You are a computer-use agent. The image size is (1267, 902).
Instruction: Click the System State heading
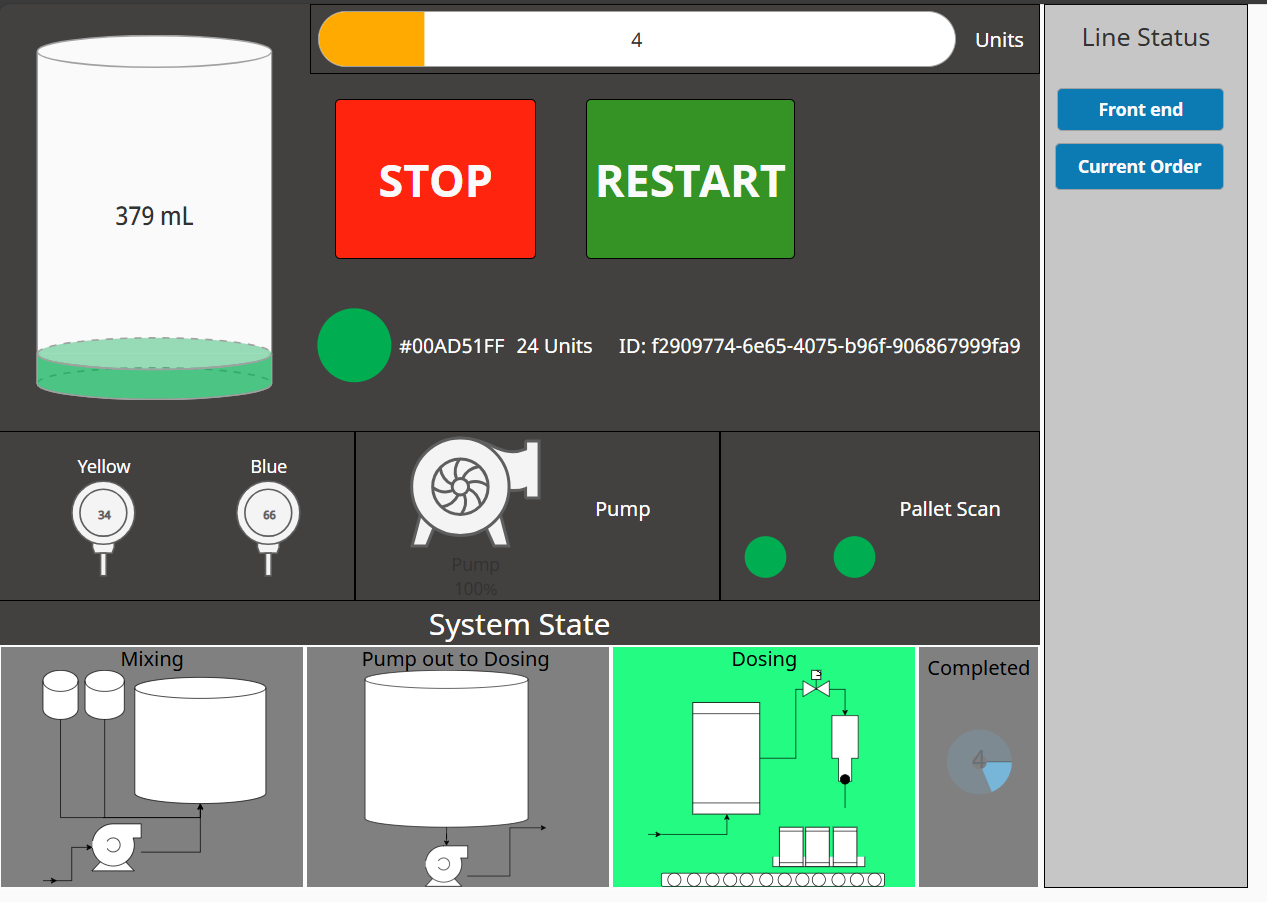519,625
